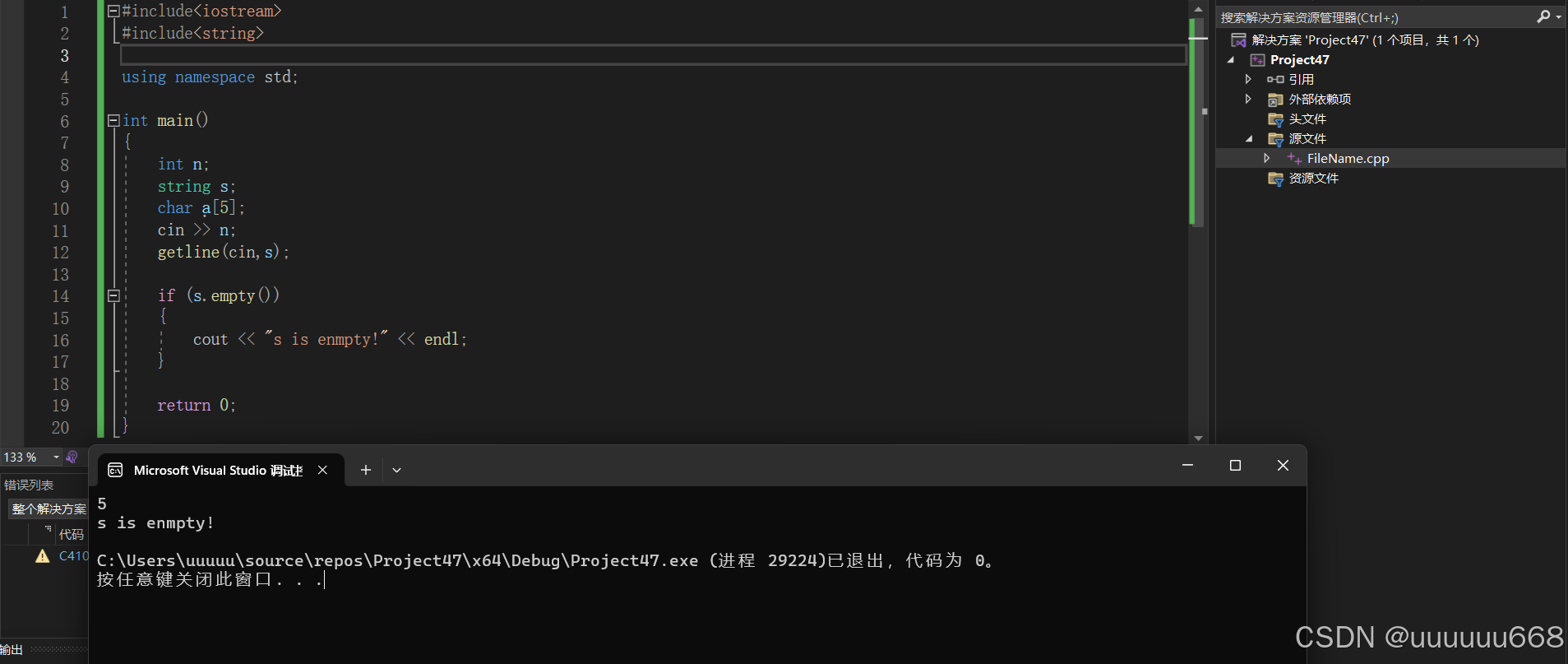This screenshot has height=664, width=1568.
Task: Select the Project47 project icon
Action: [x=1257, y=60]
